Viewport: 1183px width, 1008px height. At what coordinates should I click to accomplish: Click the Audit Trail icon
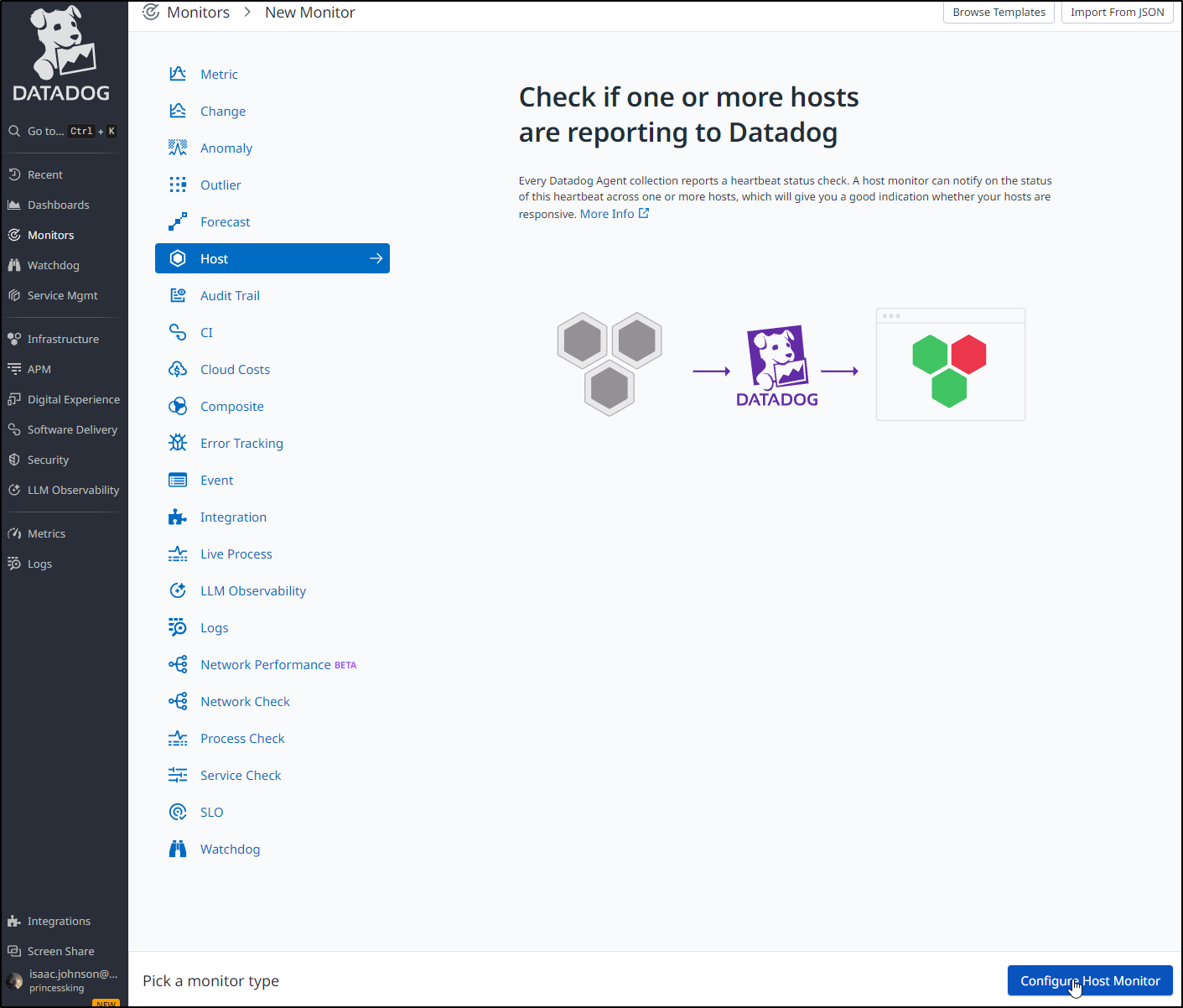178,295
